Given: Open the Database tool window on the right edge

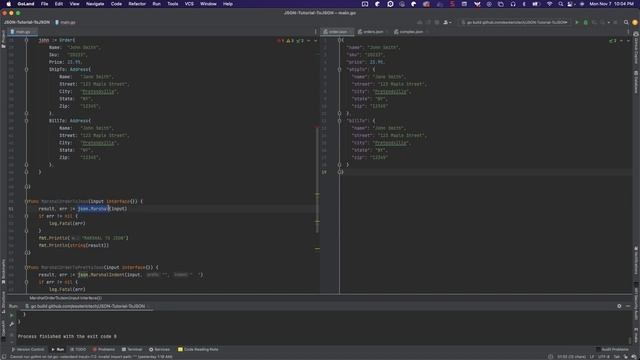Looking at the screenshot, I should [x=636, y=82].
